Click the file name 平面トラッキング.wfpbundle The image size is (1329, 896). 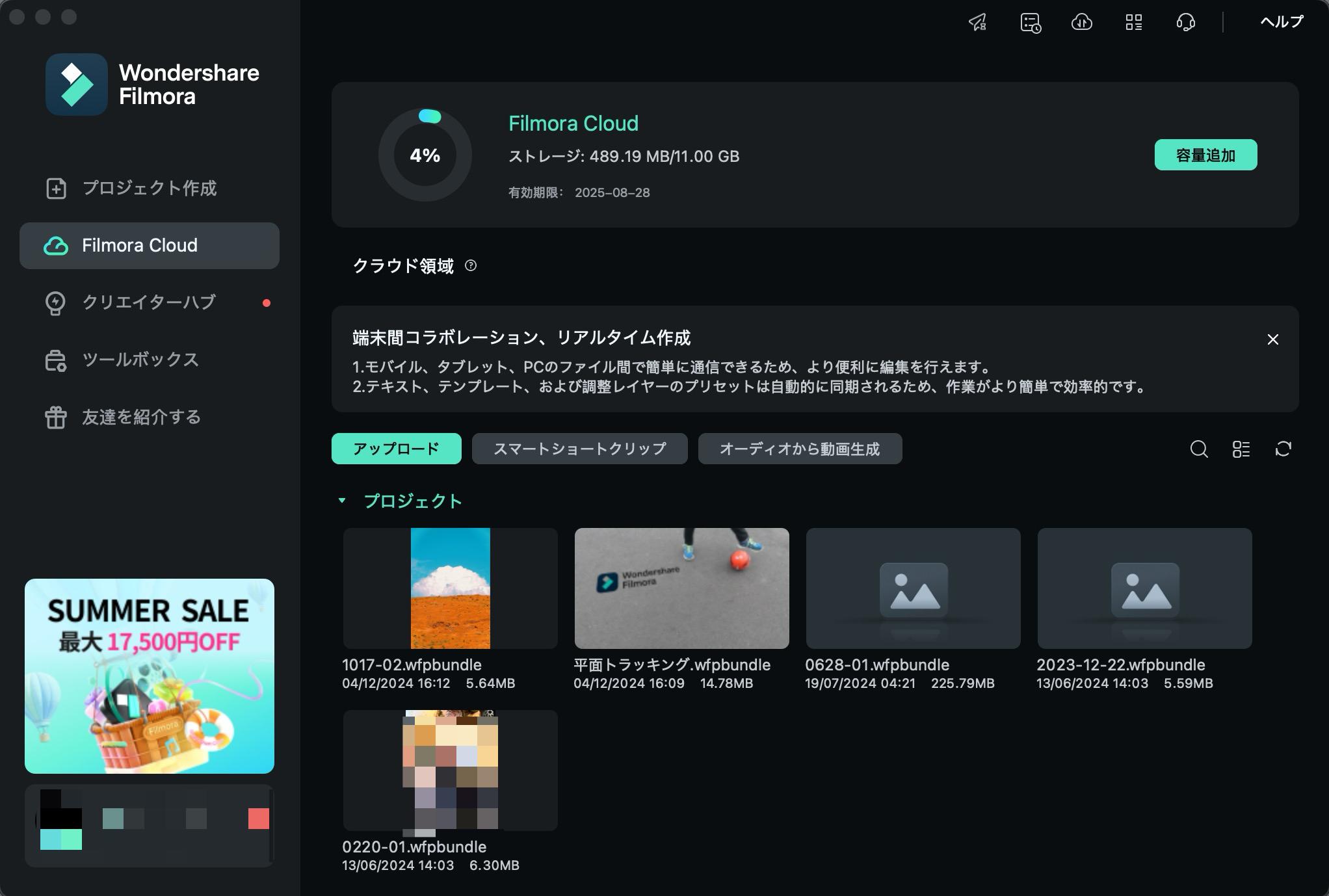pyautogui.click(x=672, y=665)
